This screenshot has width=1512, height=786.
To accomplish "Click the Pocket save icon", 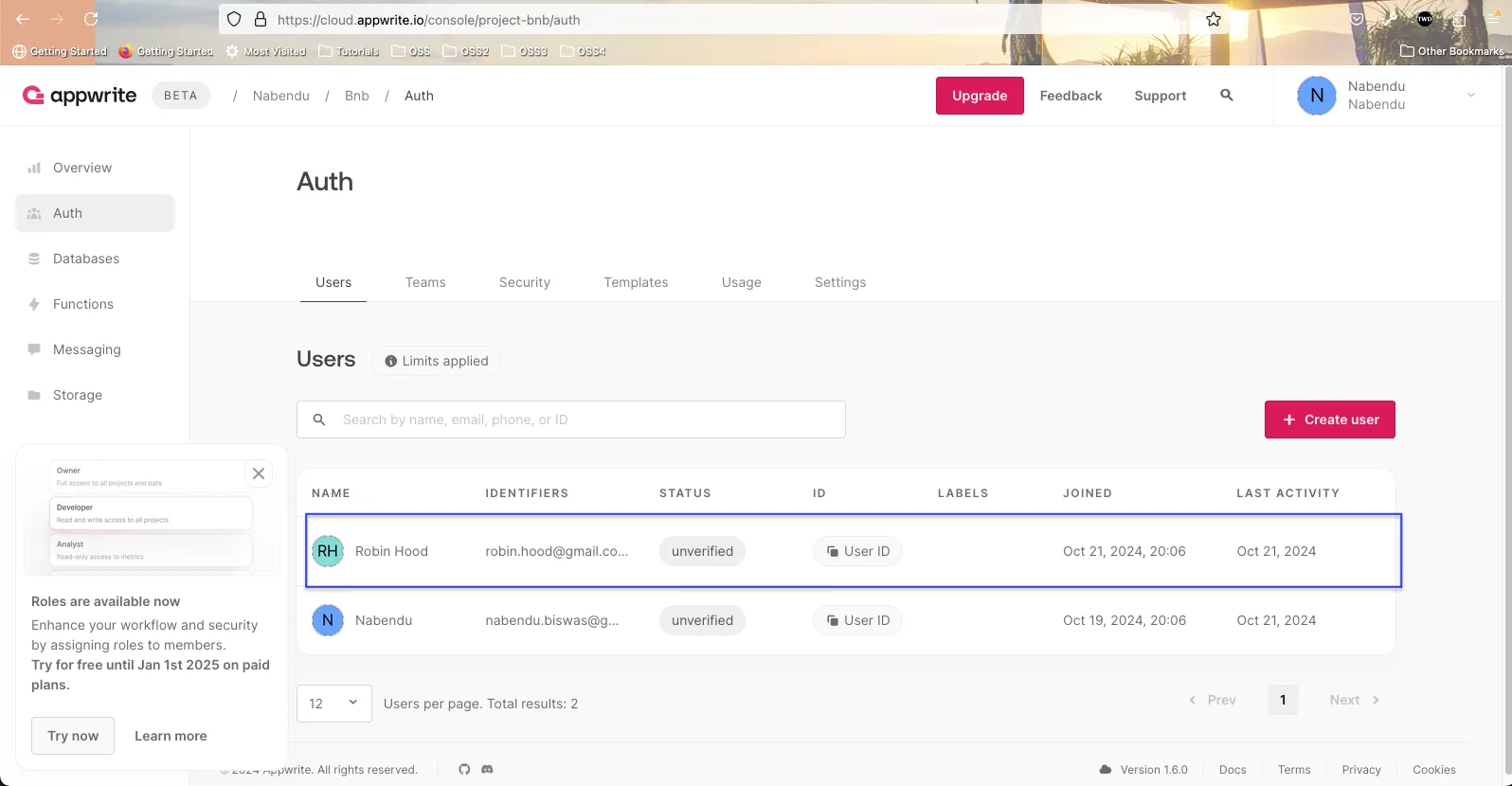I will click(x=1357, y=19).
